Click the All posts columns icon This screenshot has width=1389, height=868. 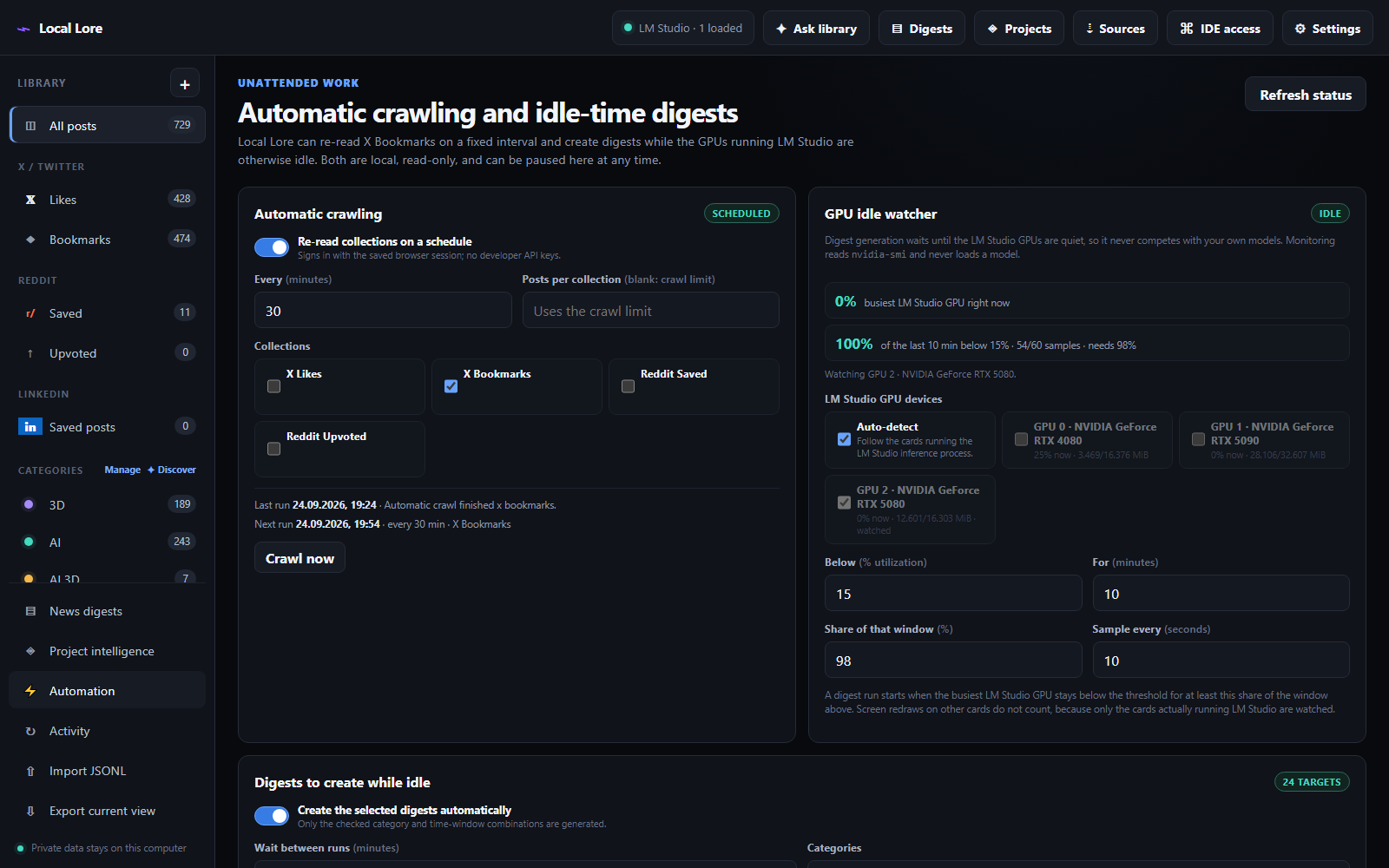click(30, 126)
